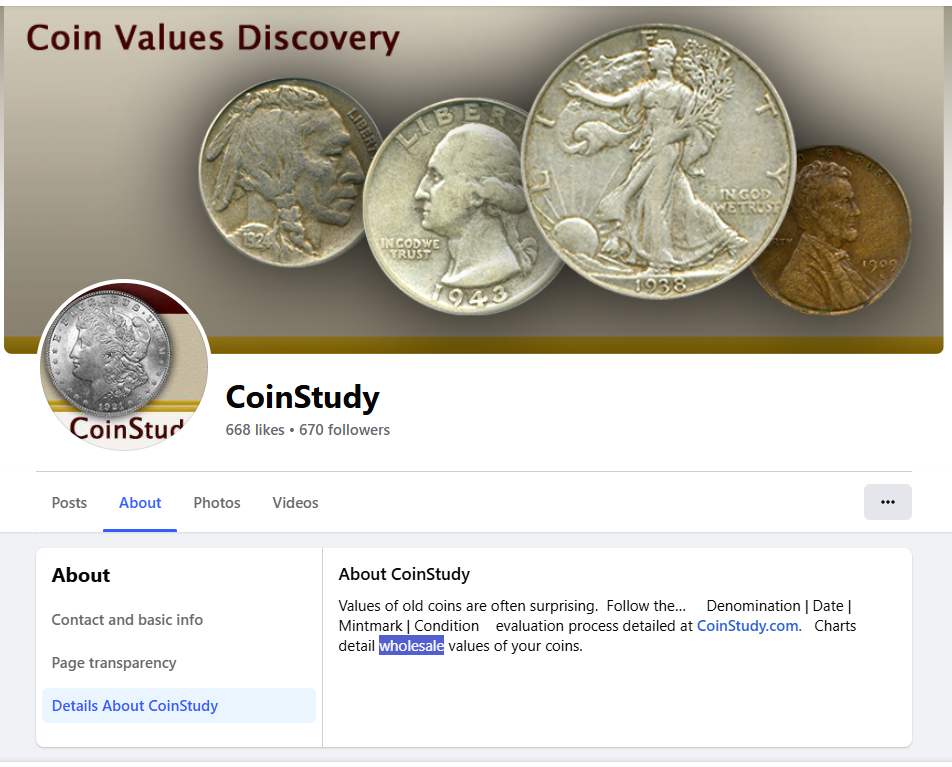Click the About sidebar heading
Screen dimensions: 952x767
[x=81, y=575]
